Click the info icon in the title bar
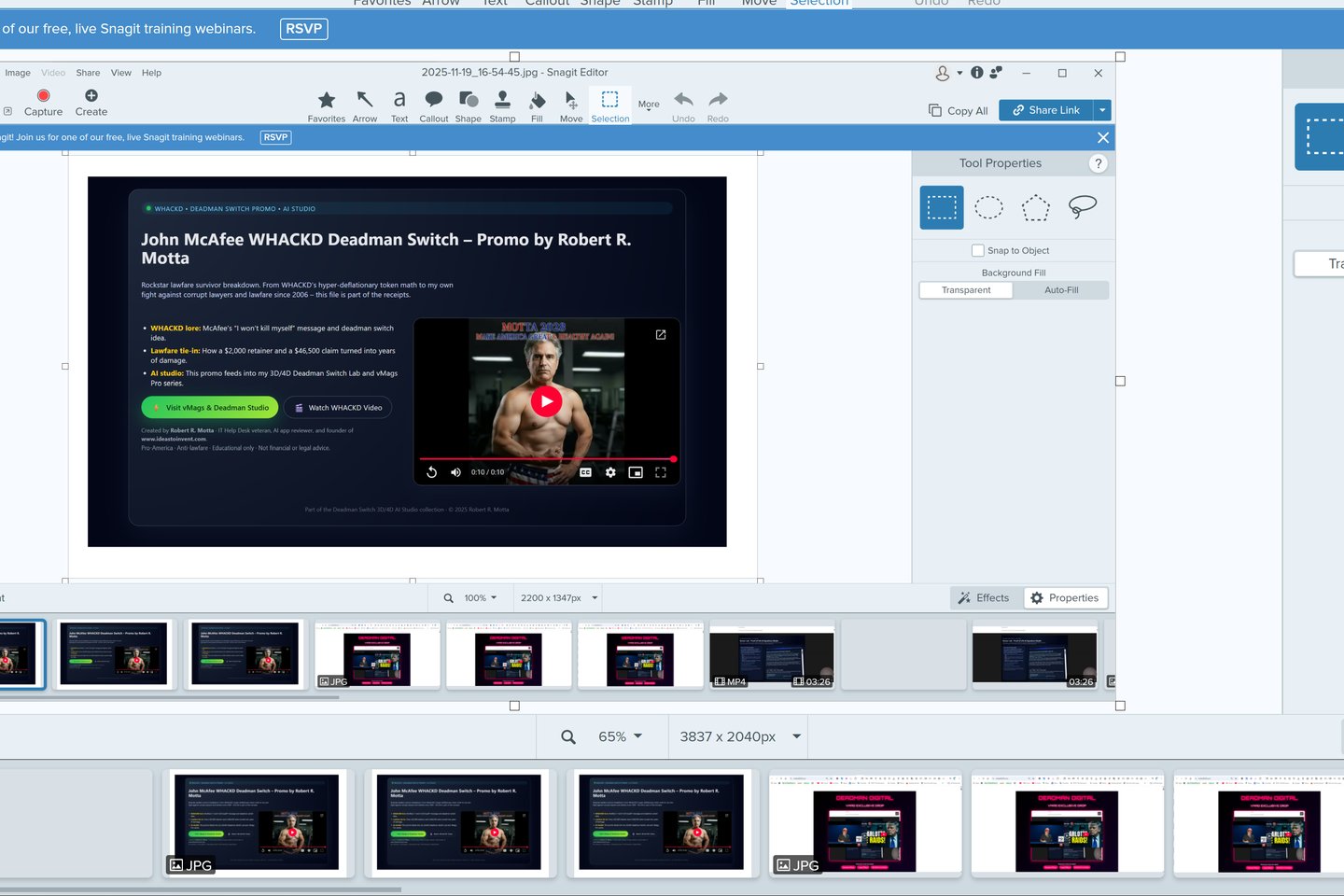This screenshot has height=896, width=1344. pos(977,72)
